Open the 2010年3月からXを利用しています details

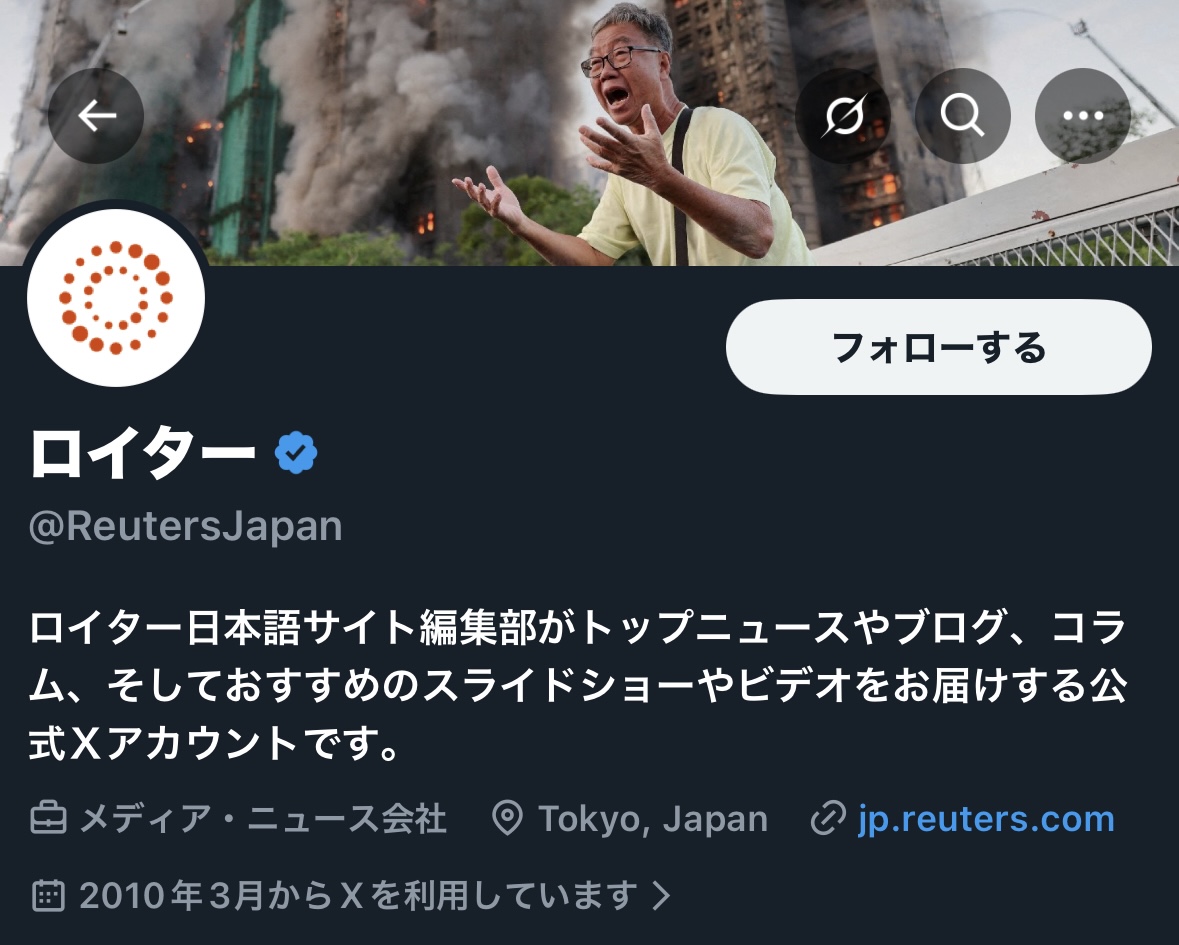coord(358,895)
